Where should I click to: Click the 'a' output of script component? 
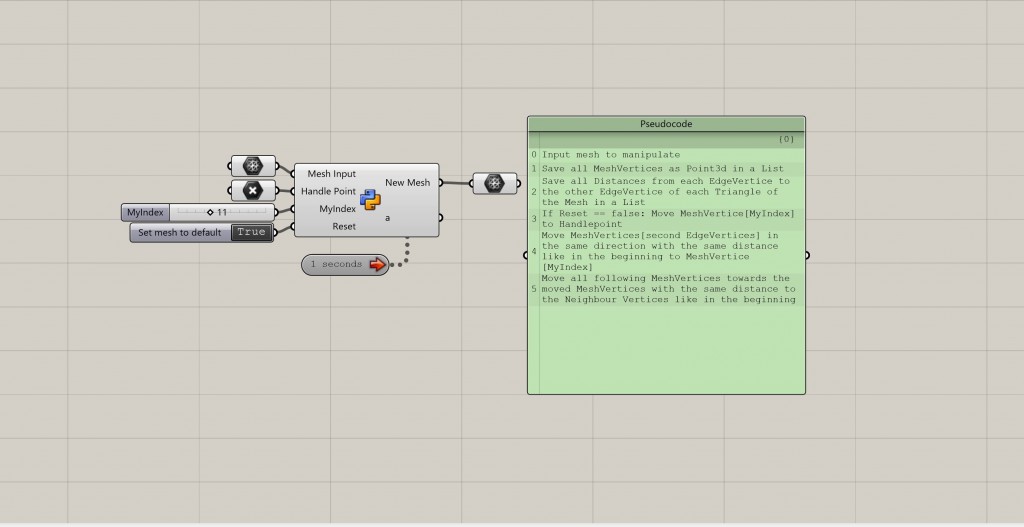(388, 217)
